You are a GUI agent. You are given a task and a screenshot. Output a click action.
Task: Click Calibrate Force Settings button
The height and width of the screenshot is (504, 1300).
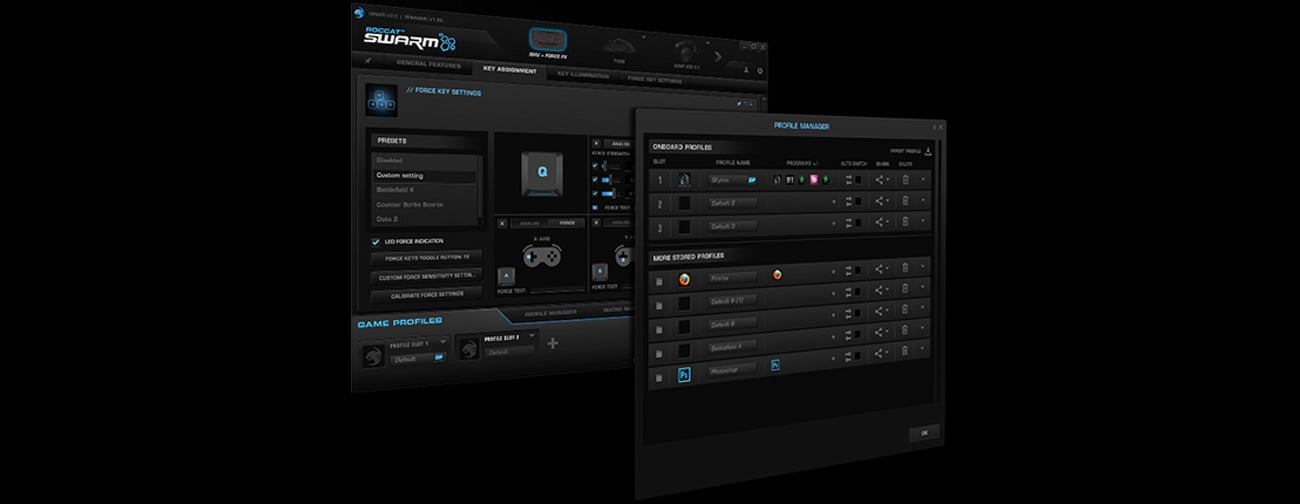point(427,294)
